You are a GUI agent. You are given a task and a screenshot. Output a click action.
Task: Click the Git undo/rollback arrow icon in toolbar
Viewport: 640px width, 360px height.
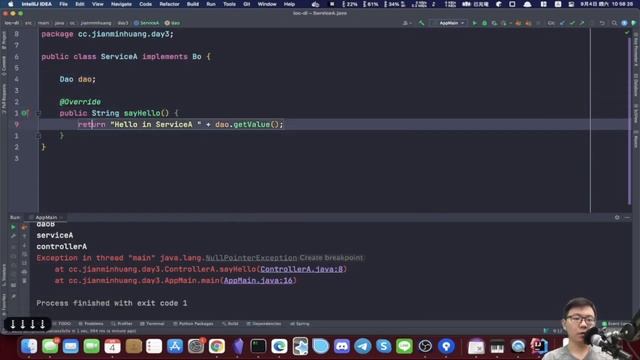tap(602, 23)
